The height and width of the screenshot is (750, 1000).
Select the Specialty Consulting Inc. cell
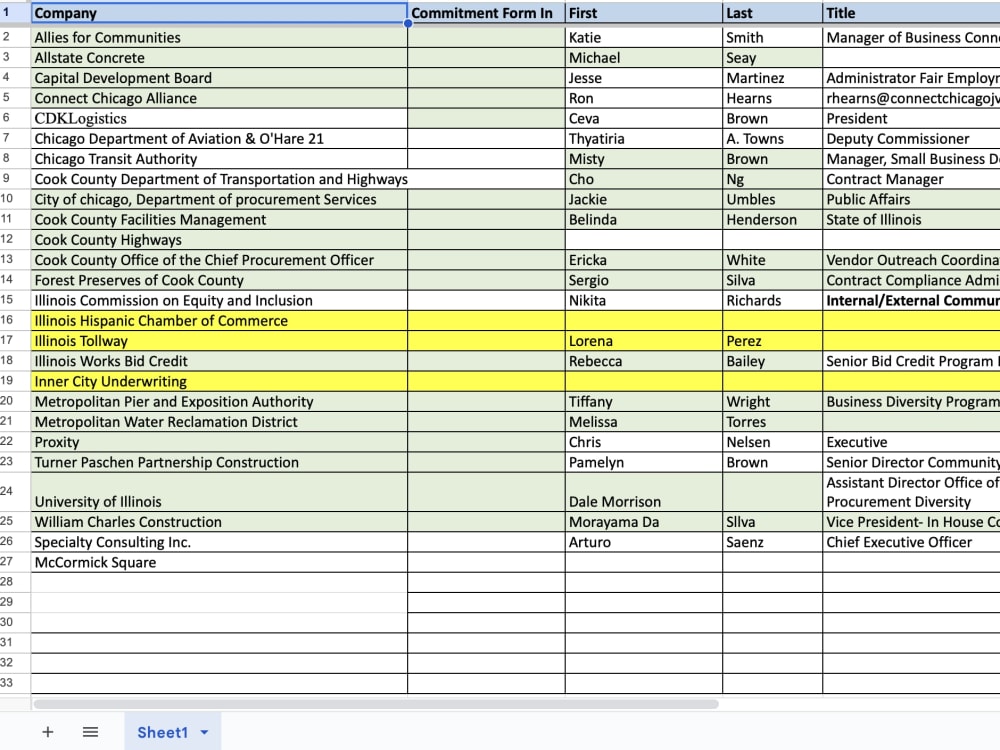tap(219, 542)
